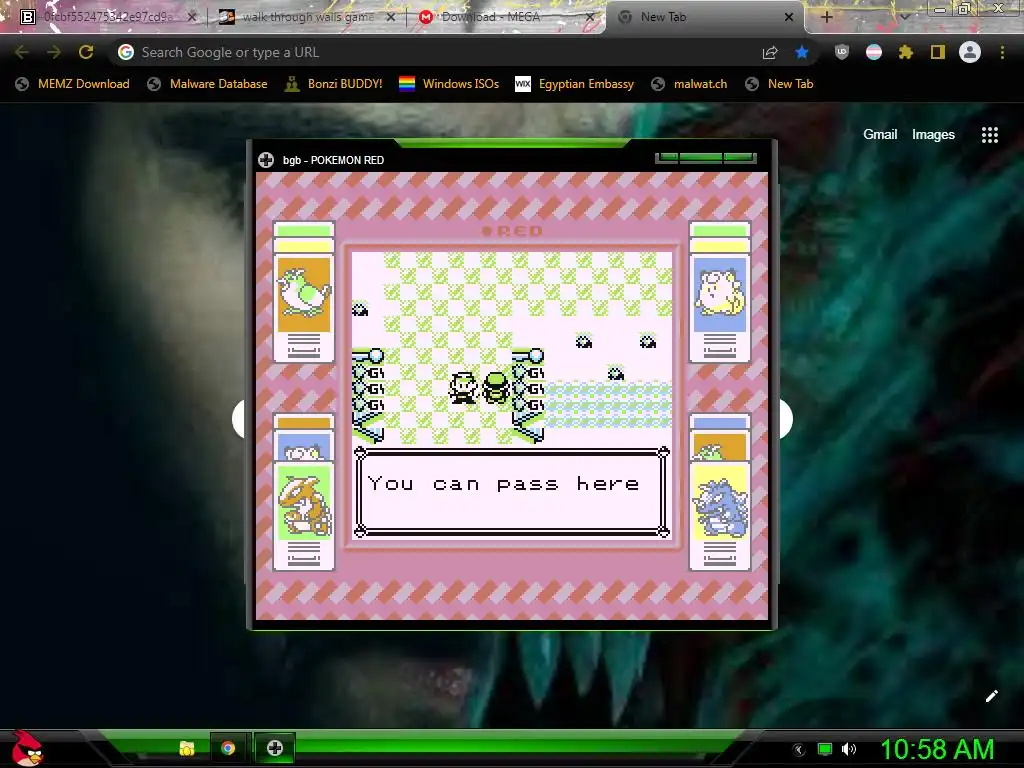Image resolution: width=1024 pixels, height=768 pixels.
Task: Click the bgb - POKEMON RED title text
Action: click(333, 160)
